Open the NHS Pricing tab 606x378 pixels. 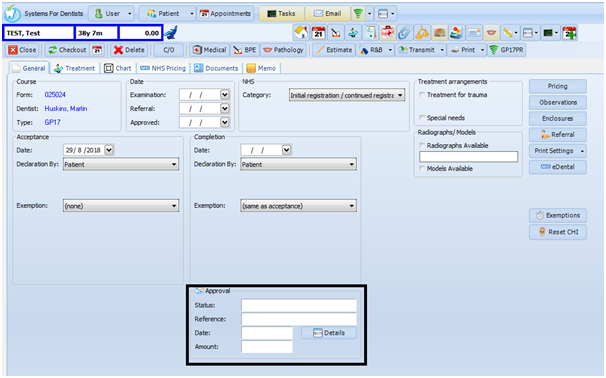[x=163, y=68]
